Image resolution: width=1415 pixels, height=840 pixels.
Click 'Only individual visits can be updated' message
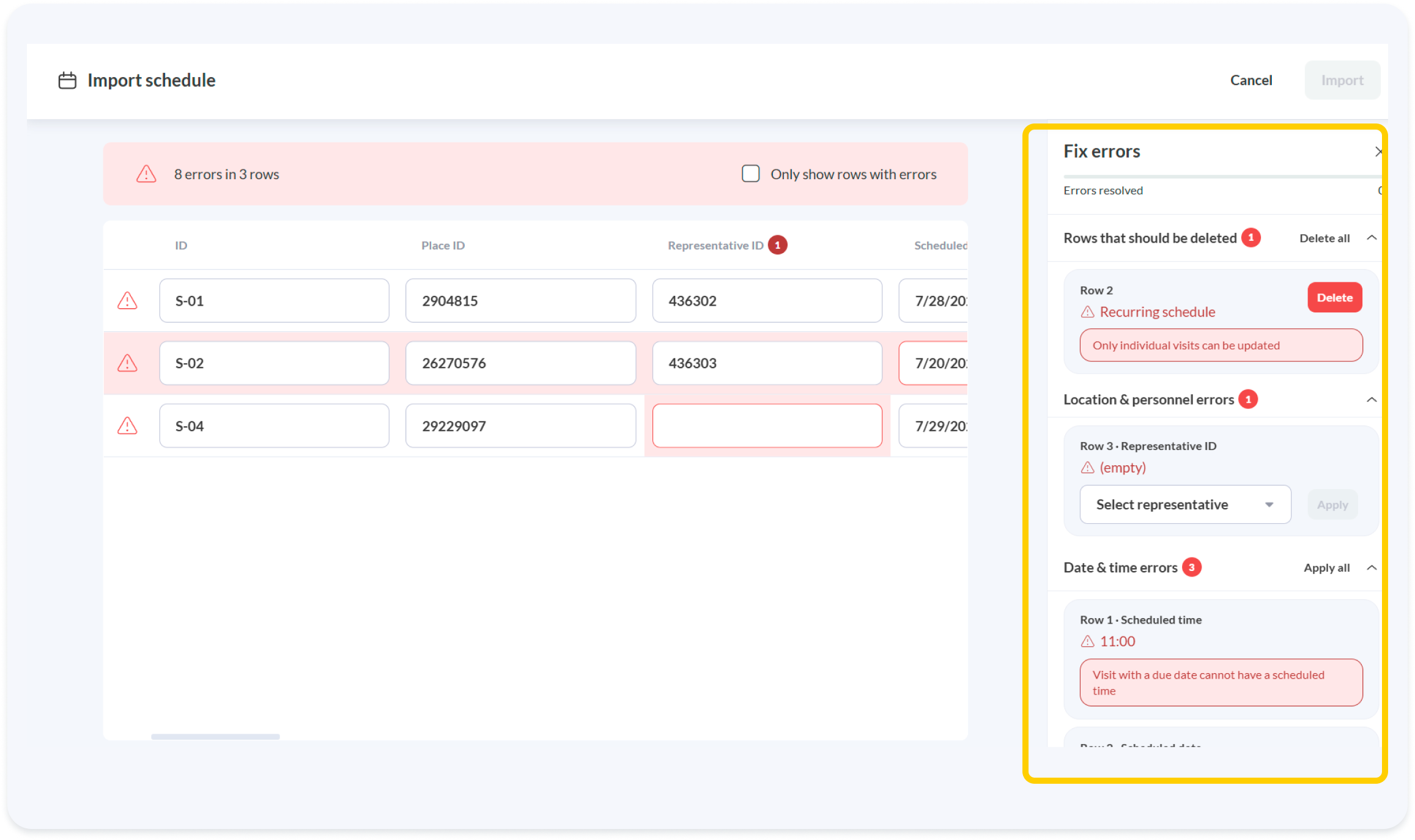point(1221,345)
